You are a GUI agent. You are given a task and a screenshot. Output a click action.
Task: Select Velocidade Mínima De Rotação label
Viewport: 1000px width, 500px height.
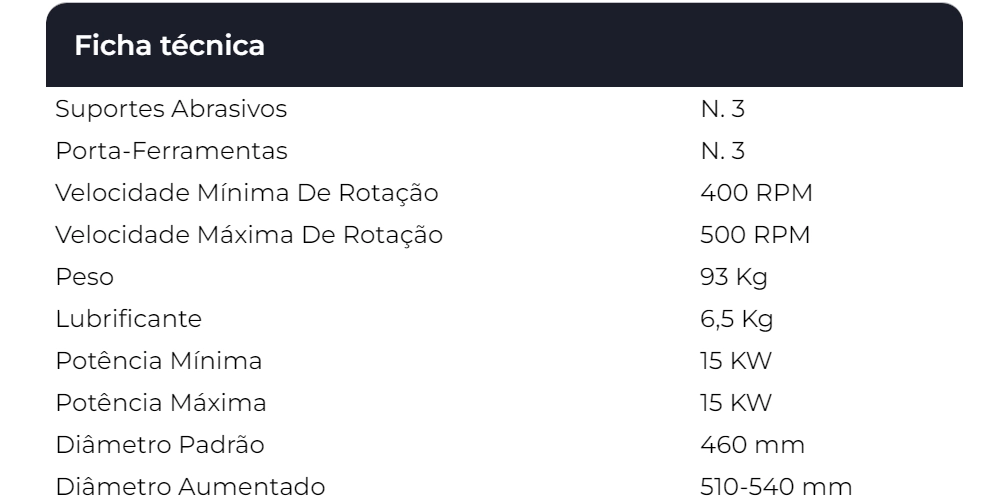click(x=246, y=192)
